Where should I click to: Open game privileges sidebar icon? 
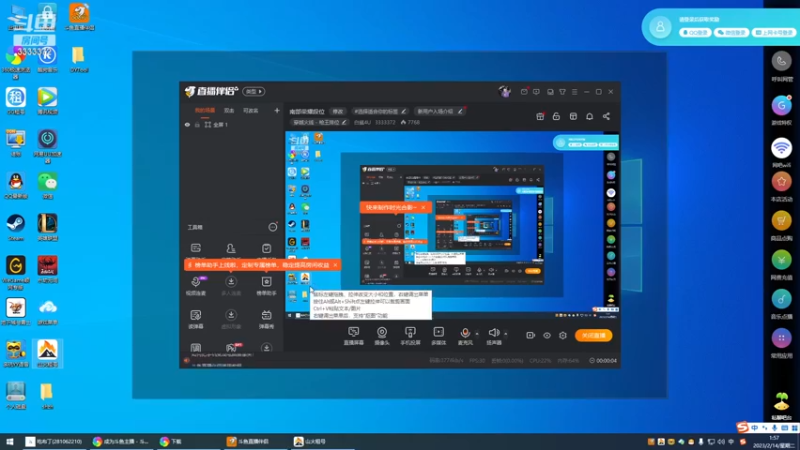pos(781,106)
